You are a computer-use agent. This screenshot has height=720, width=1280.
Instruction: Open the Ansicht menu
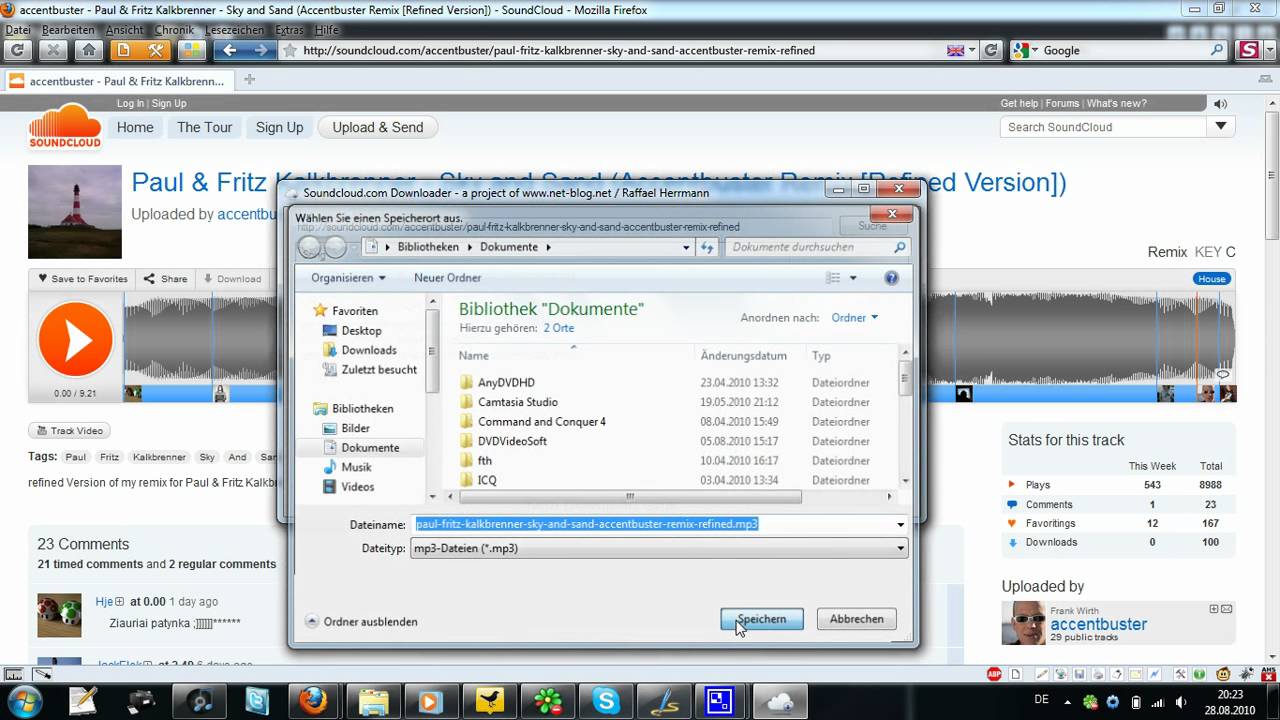tap(125, 30)
